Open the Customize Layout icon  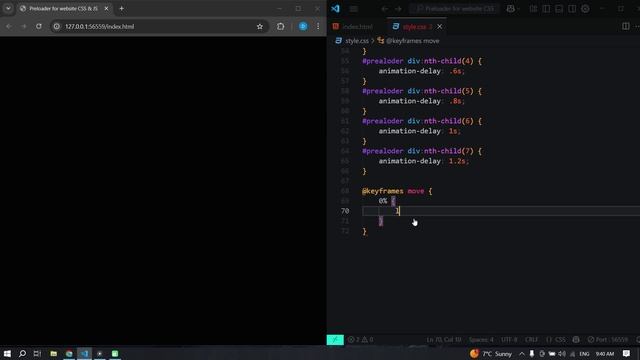pos(533,9)
